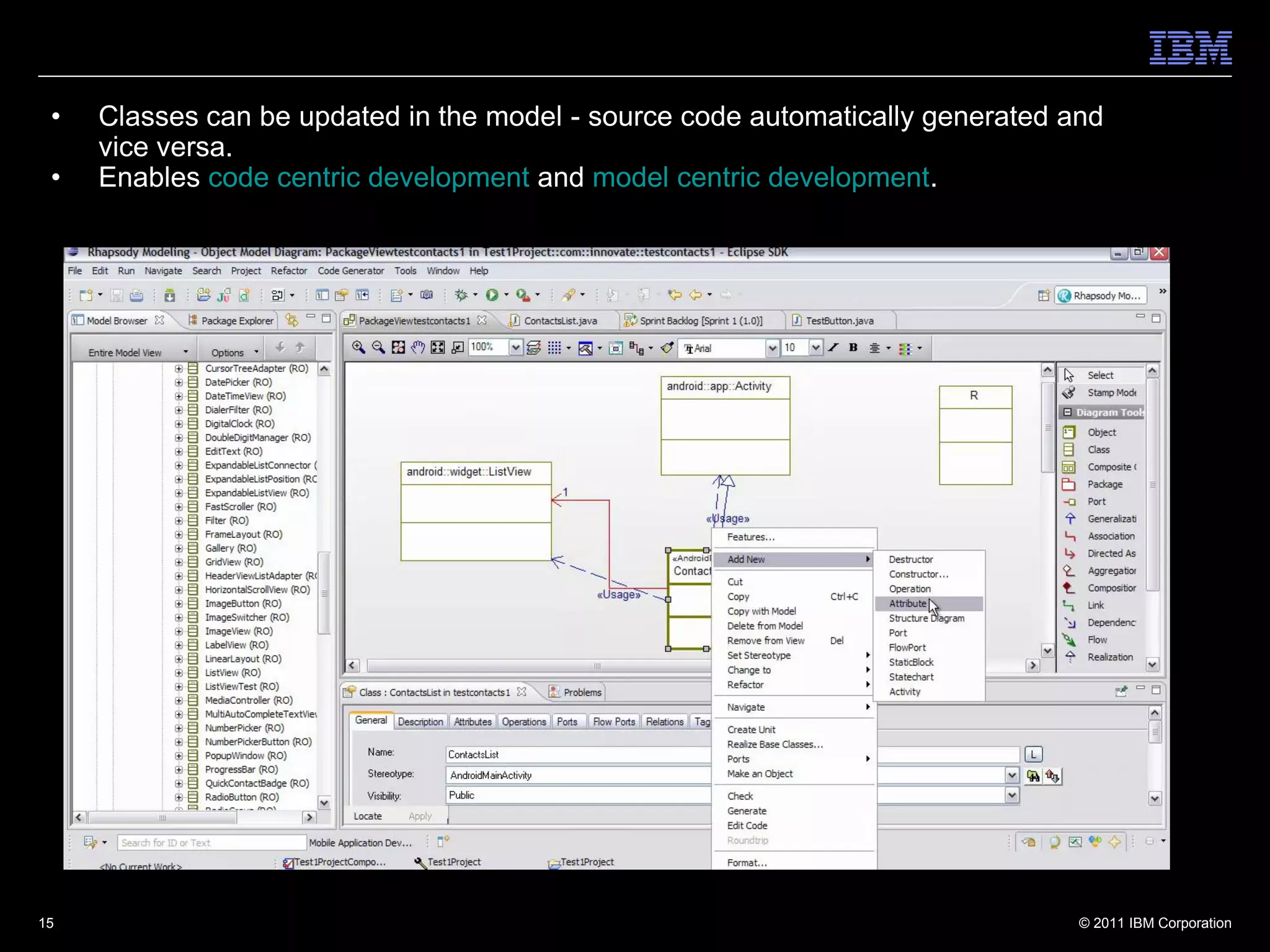Select the Association tool
The image size is (1270, 952).
pos(1111,536)
